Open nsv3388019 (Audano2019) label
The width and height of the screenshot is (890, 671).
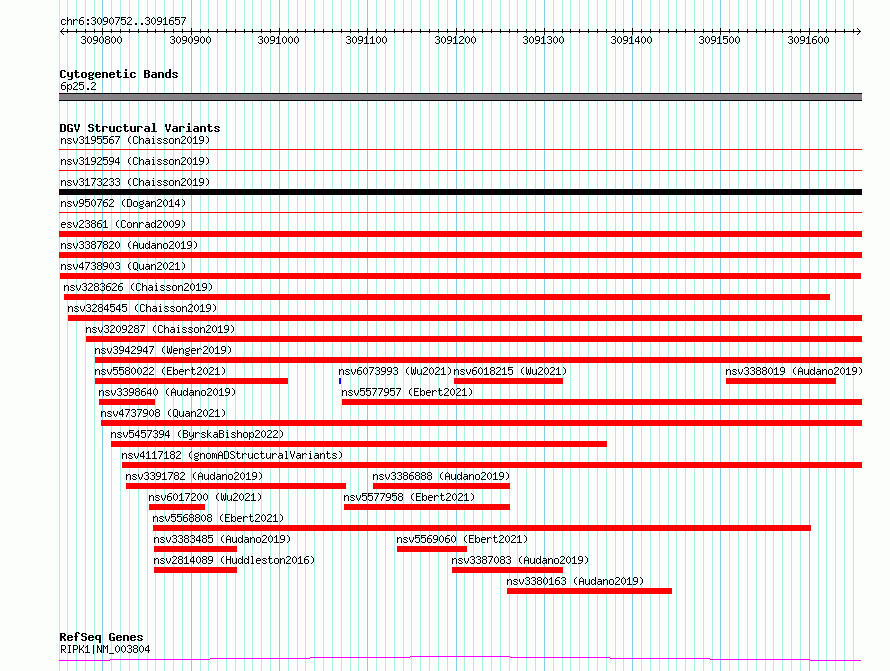794,371
